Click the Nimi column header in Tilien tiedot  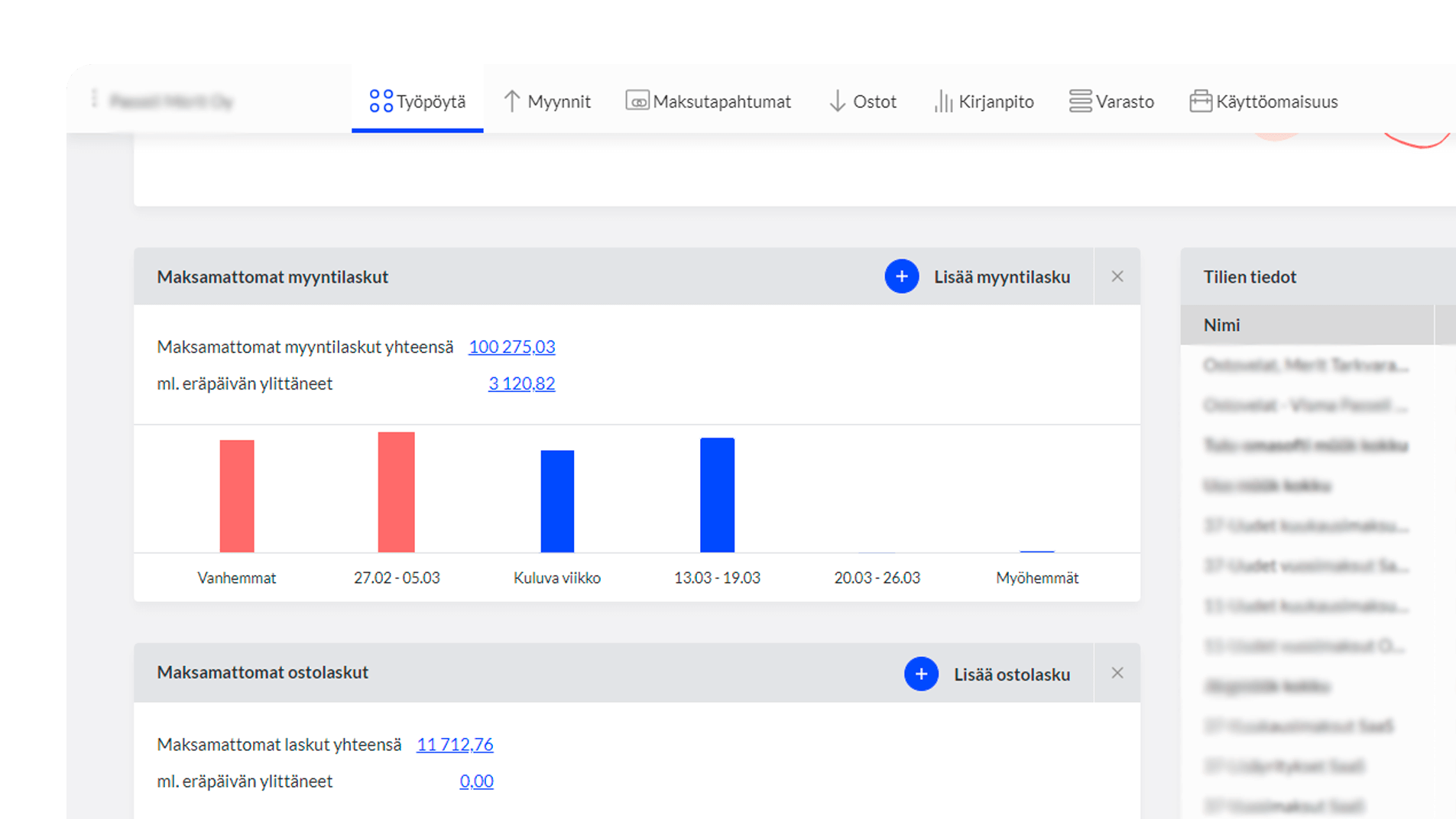coord(1307,325)
